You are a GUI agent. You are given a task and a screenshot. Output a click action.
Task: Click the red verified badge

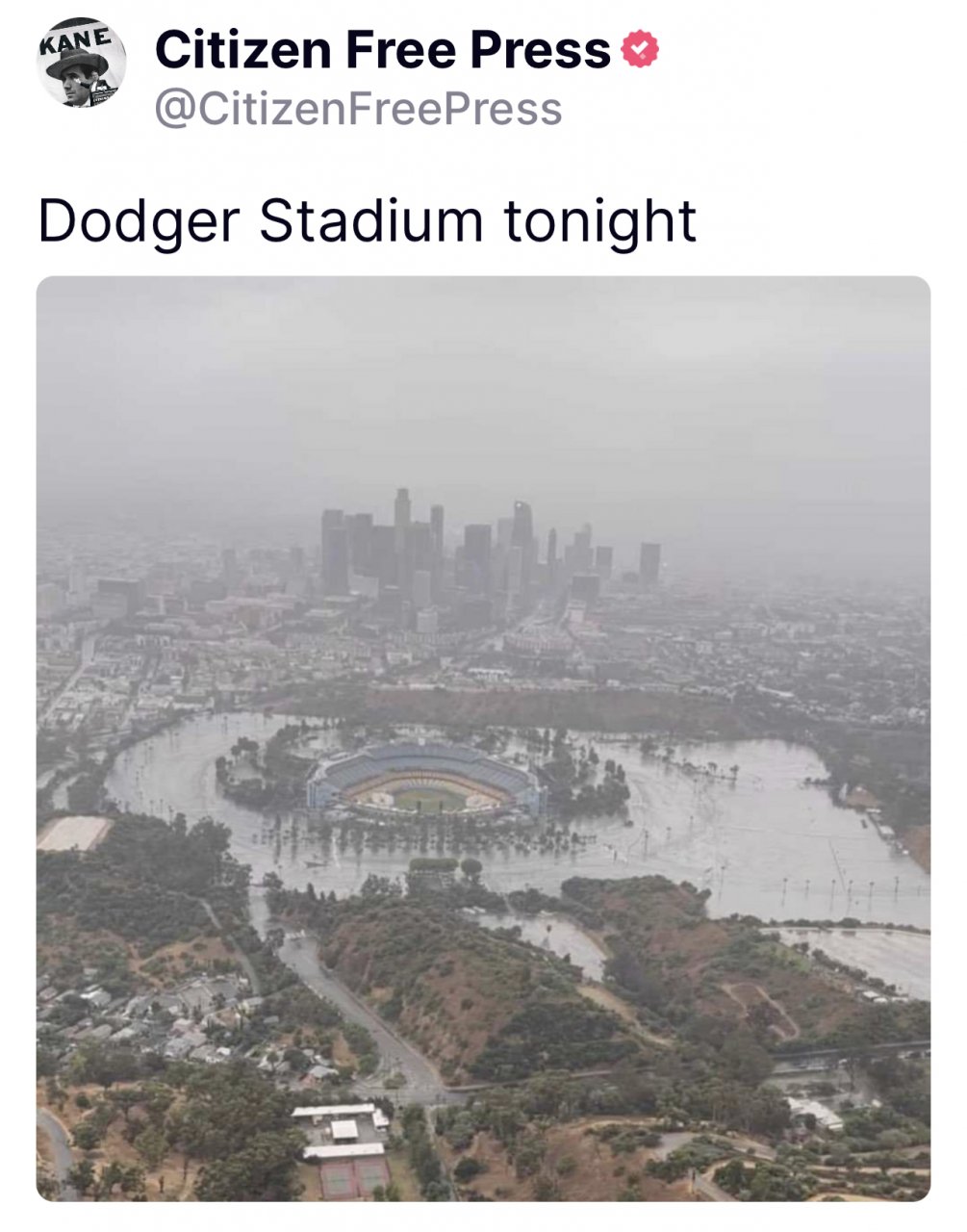coord(641,48)
